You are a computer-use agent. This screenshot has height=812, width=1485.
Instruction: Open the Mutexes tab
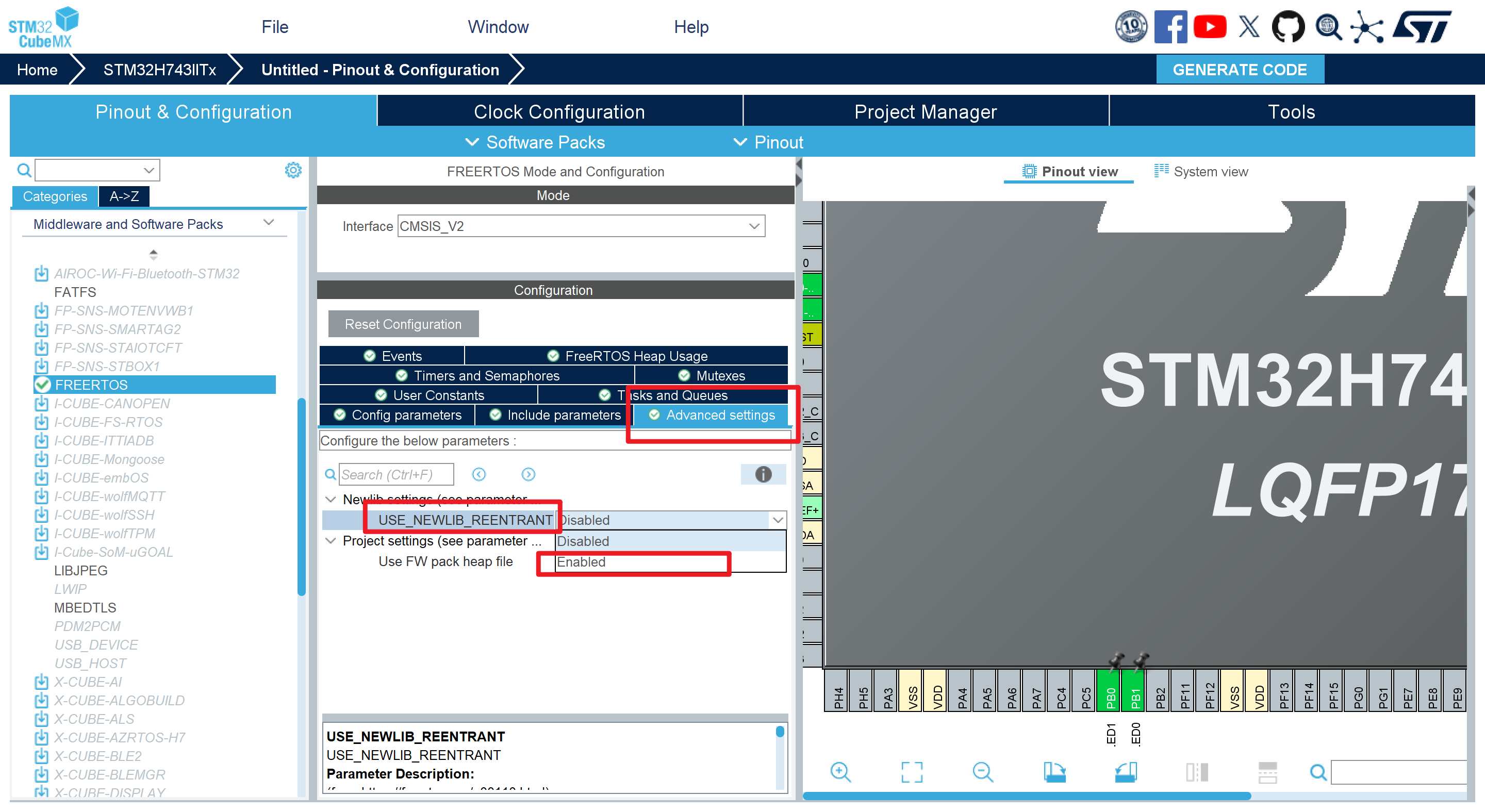712,375
